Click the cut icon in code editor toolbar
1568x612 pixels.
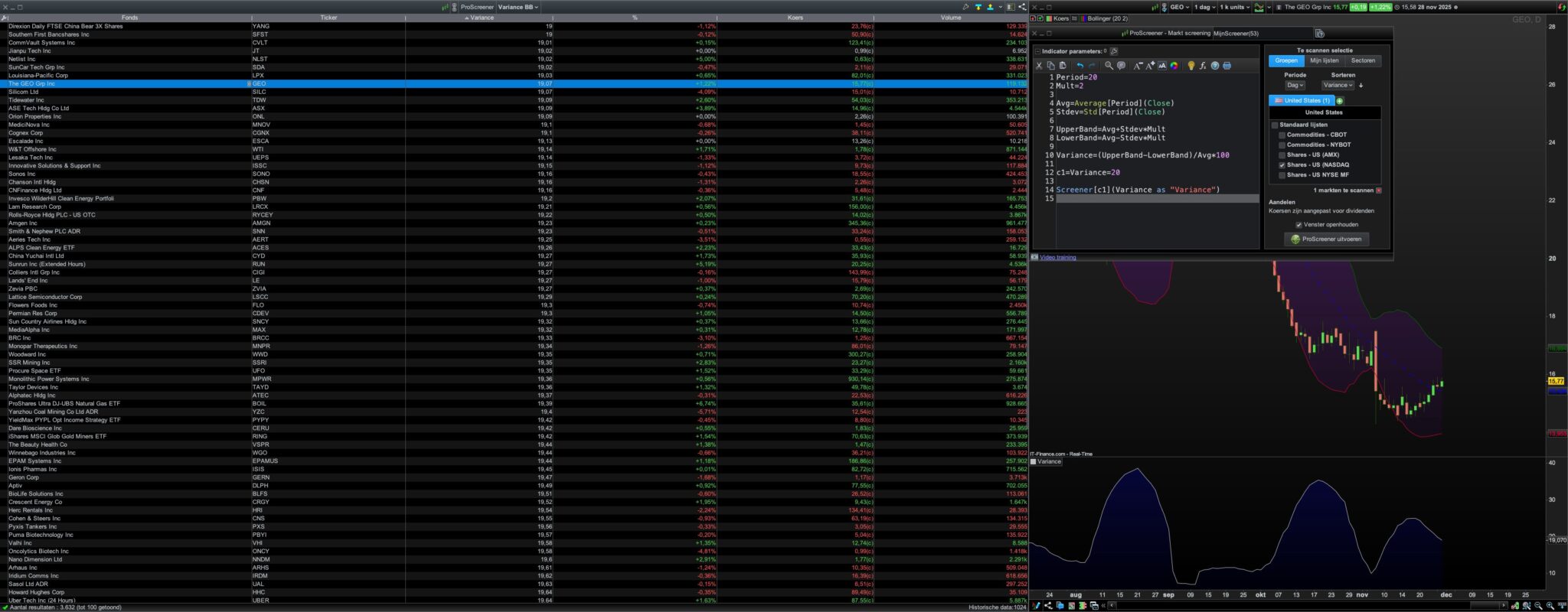click(1039, 66)
